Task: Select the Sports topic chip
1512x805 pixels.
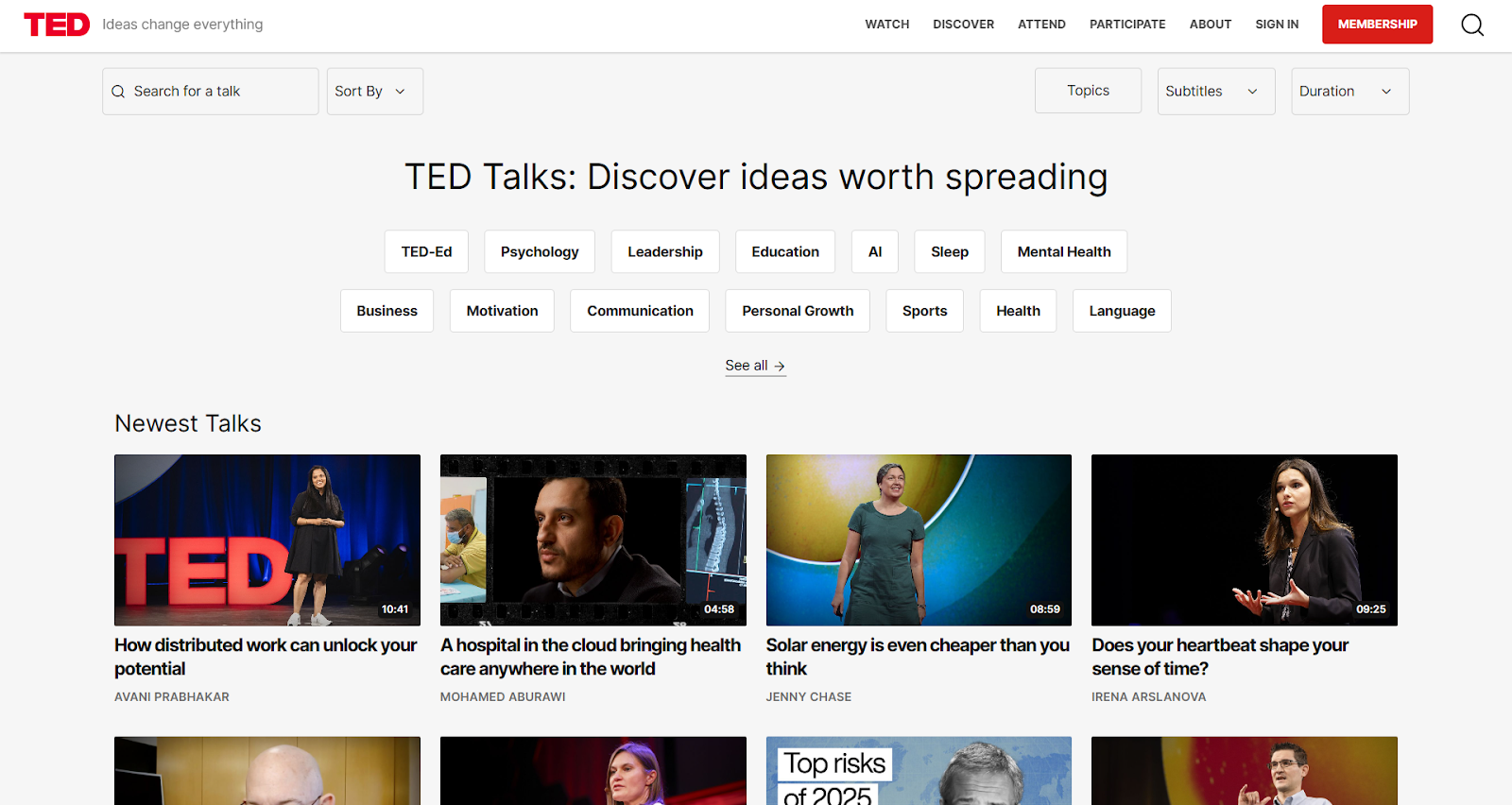Action: click(x=924, y=311)
